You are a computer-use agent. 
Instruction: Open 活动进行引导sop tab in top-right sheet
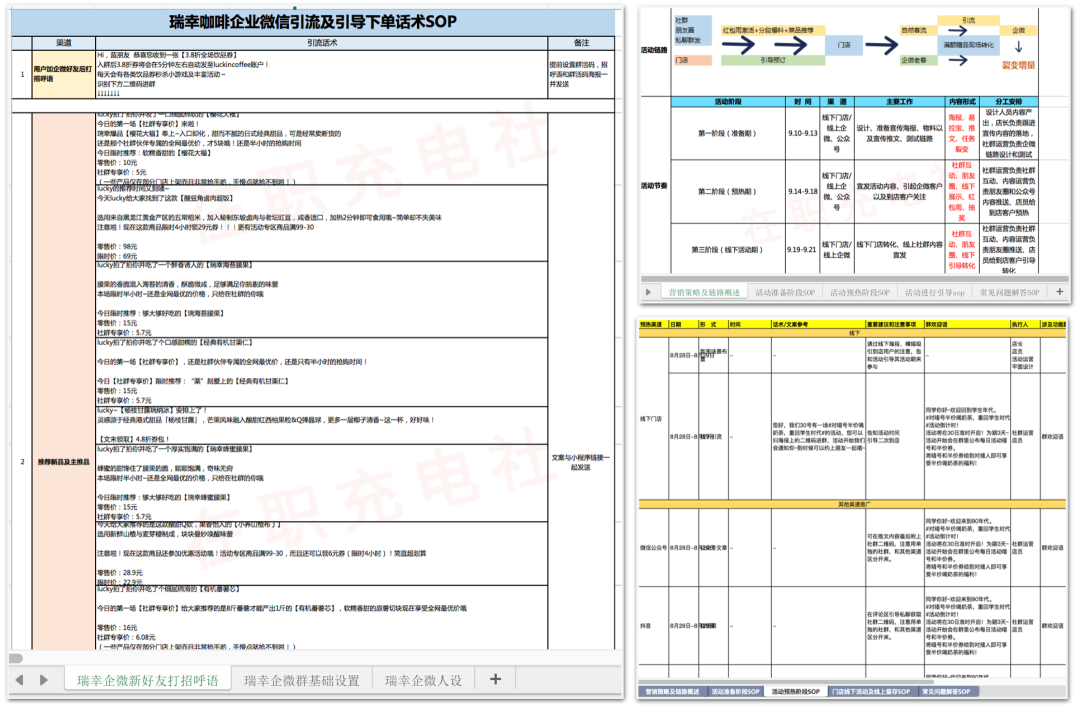(935, 293)
